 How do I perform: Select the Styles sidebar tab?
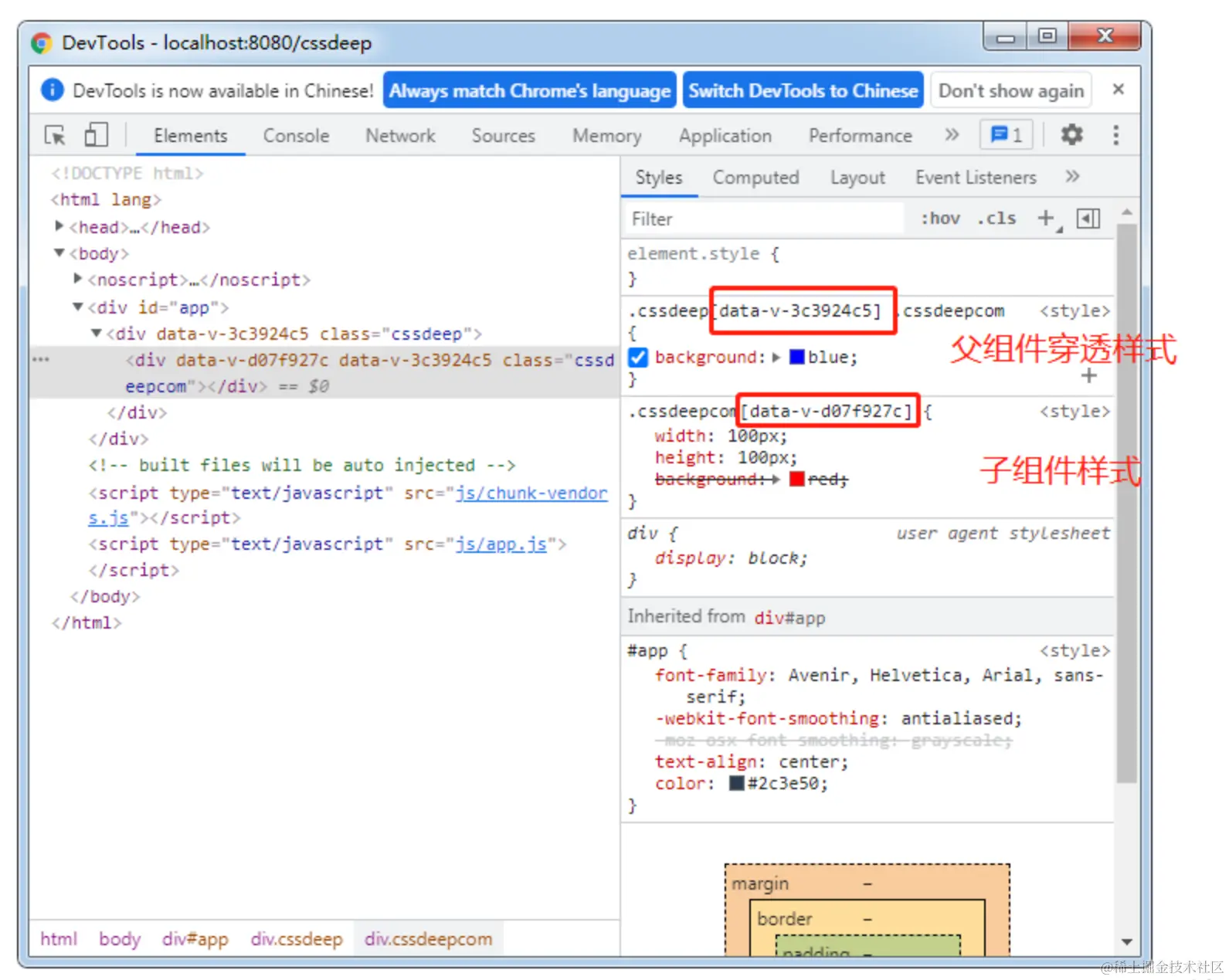tap(659, 178)
